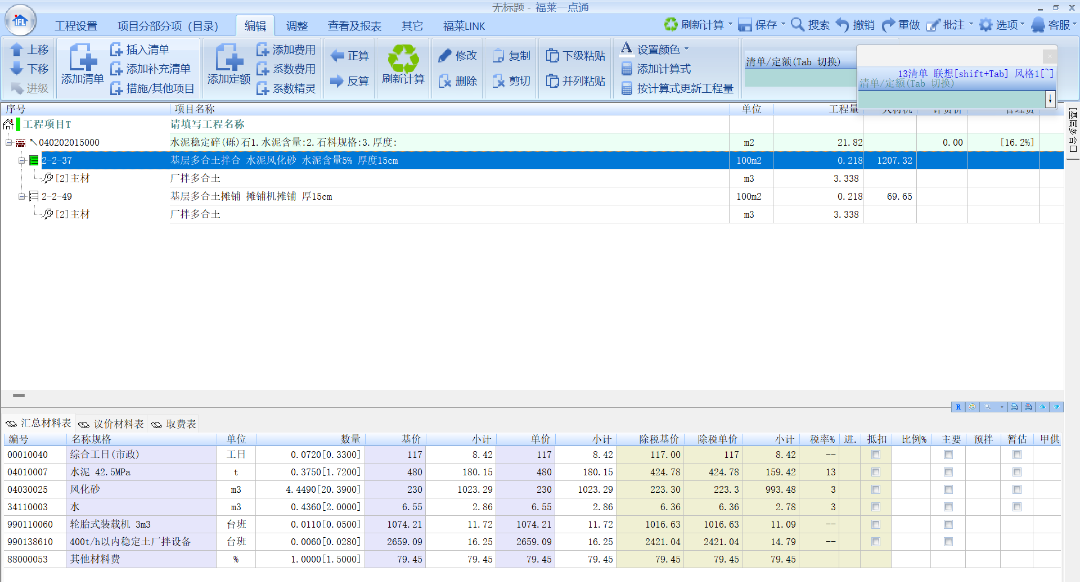
Task: Paste as sibling with 并列粘贴
Action: pyautogui.click(x=575, y=81)
